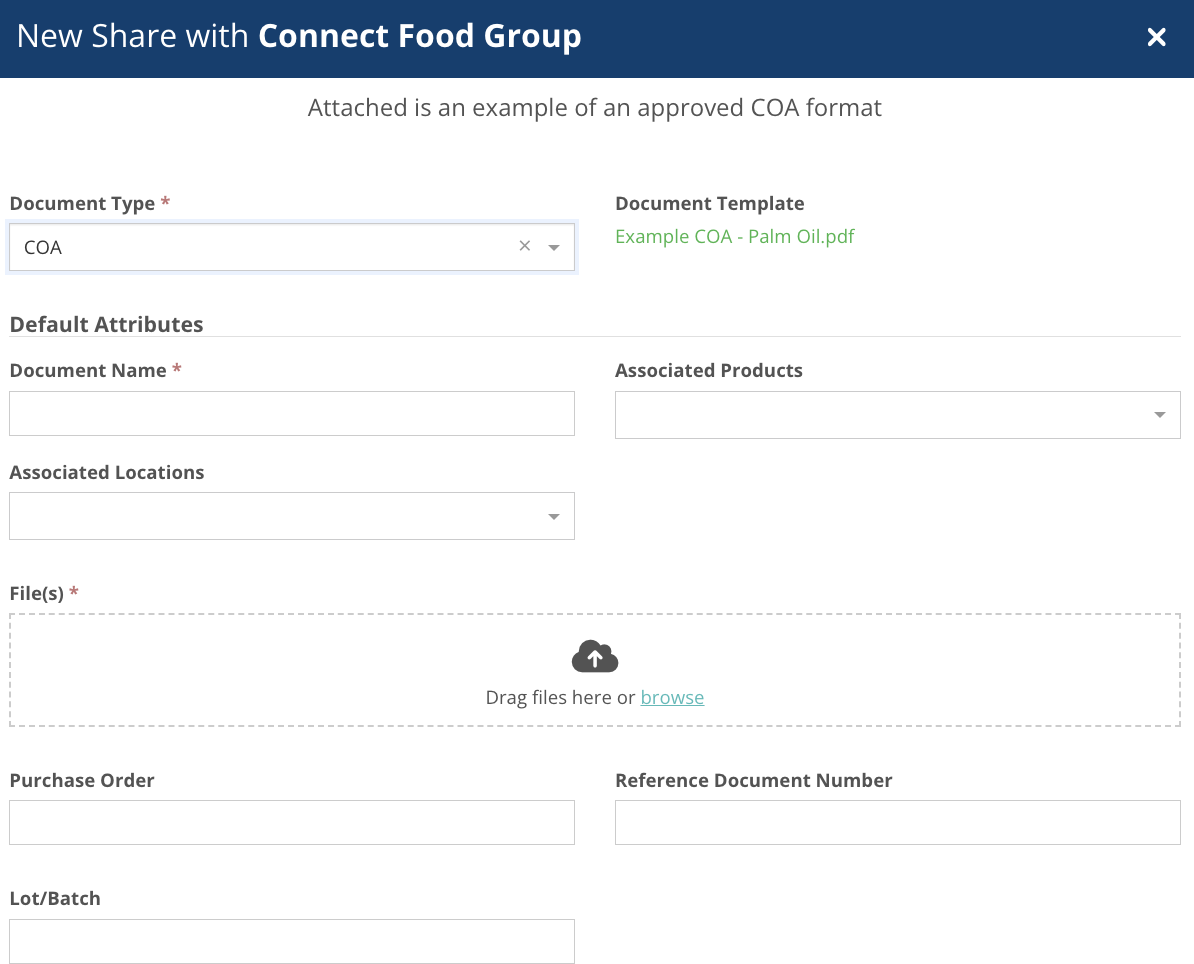Click the Document Name label
The image size is (1194, 964).
88,371
